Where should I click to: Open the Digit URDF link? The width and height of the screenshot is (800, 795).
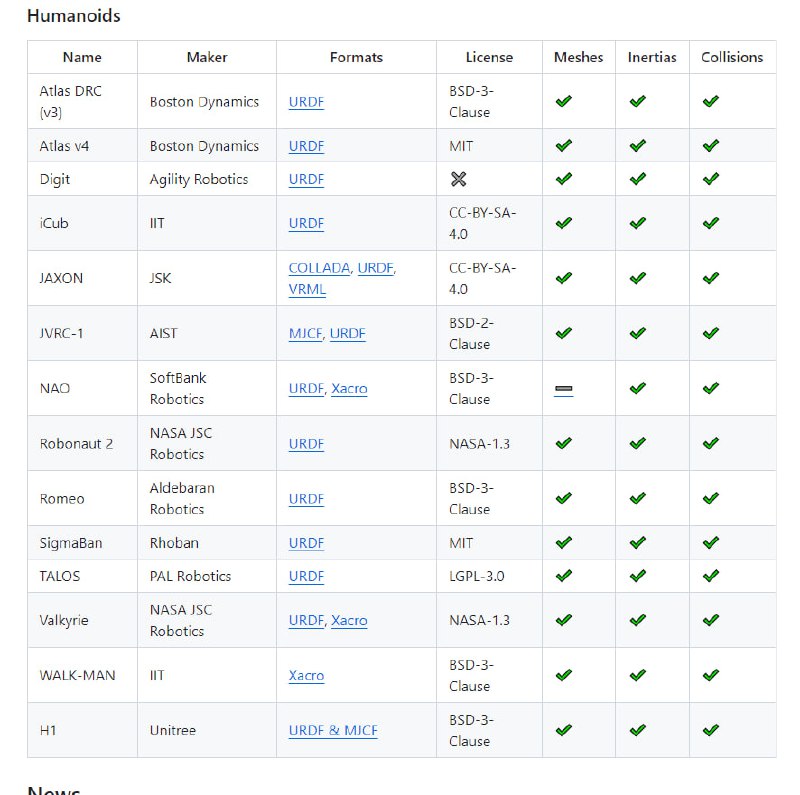(306, 179)
